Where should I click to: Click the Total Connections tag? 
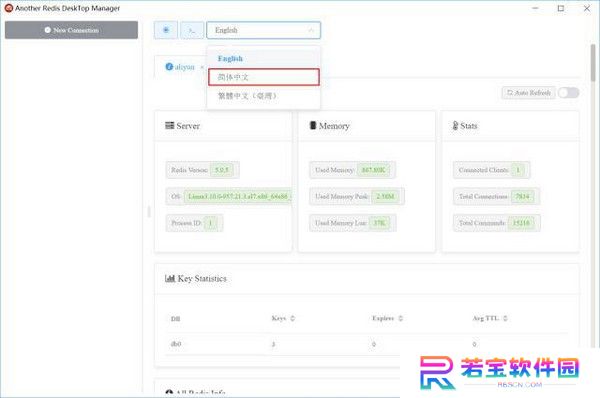click(496, 196)
